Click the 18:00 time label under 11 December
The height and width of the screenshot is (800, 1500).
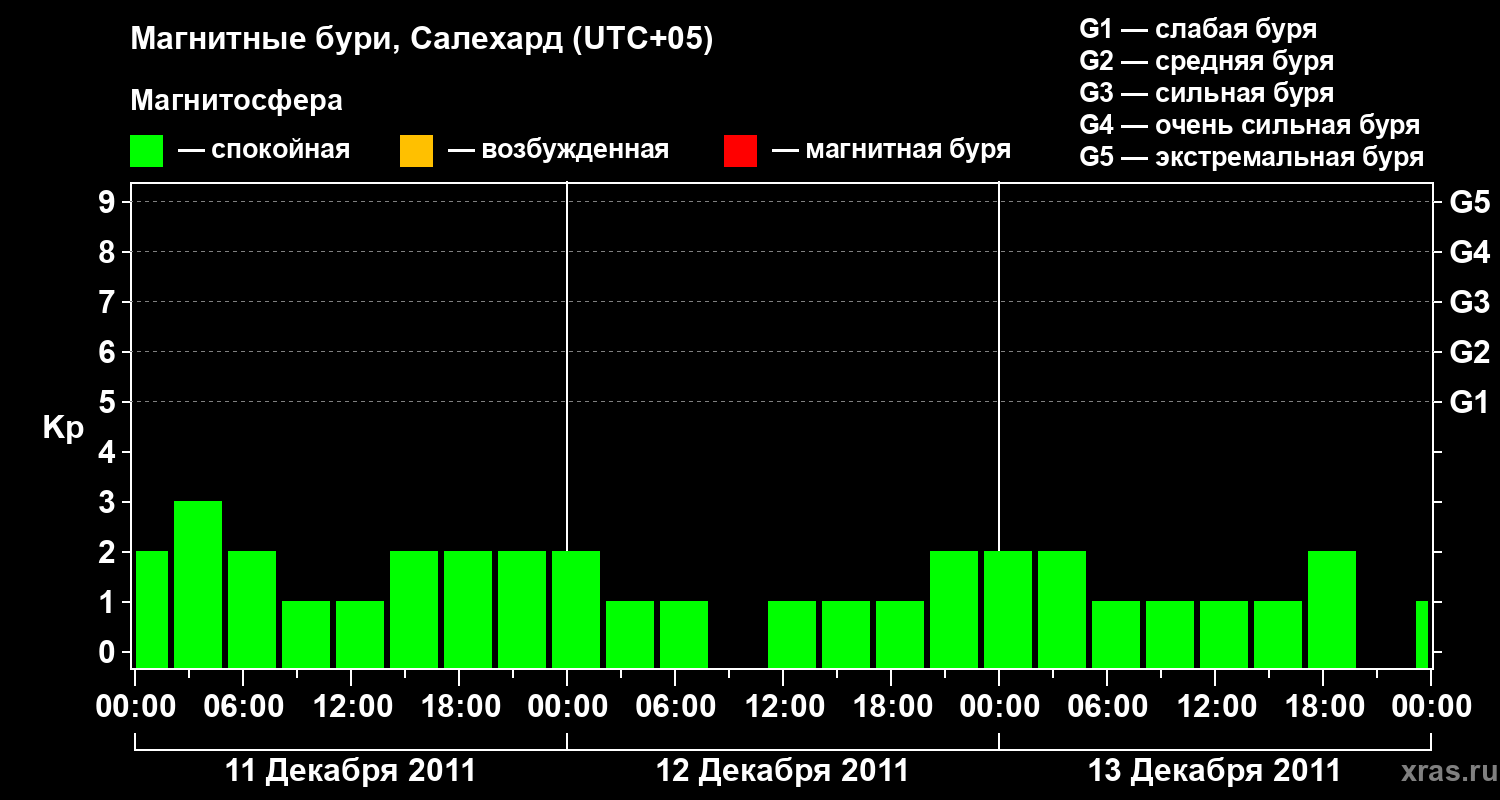pos(459,707)
